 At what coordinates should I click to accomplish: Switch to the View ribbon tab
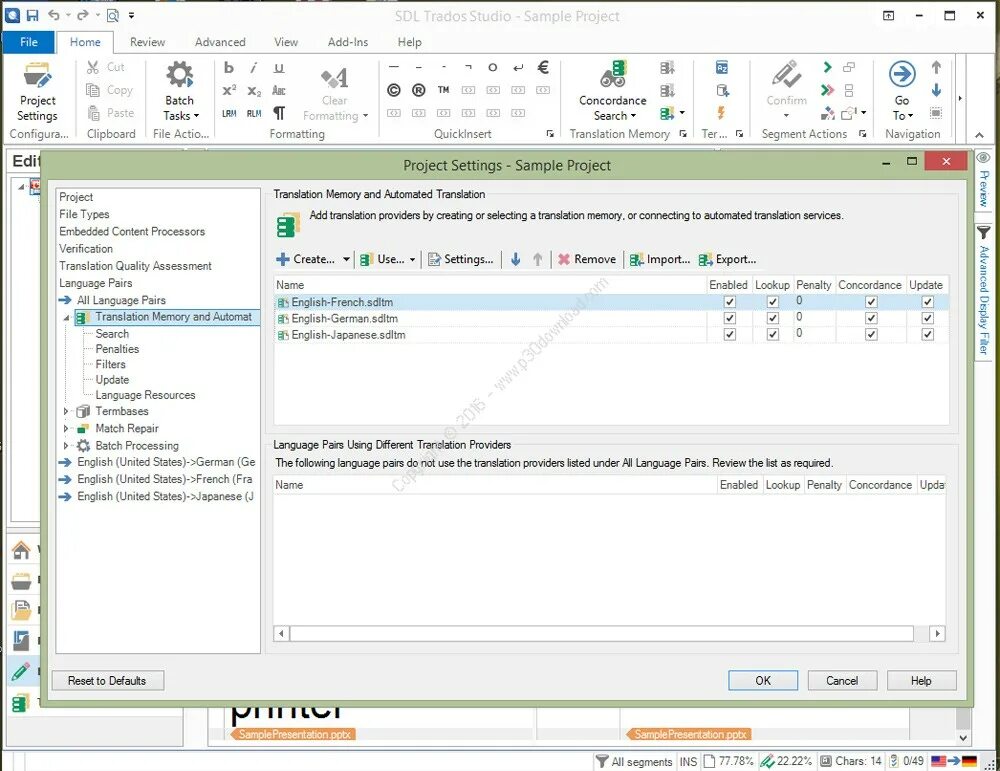point(286,42)
